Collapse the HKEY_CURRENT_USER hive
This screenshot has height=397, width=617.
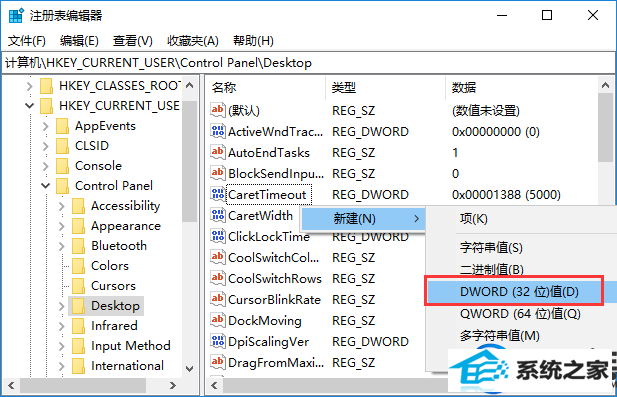pyautogui.click(x=30, y=105)
